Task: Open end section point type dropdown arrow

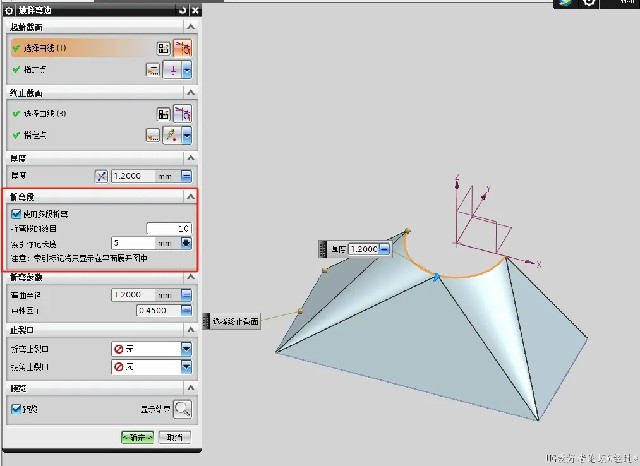Action: pyautogui.click(x=186, y=135)
